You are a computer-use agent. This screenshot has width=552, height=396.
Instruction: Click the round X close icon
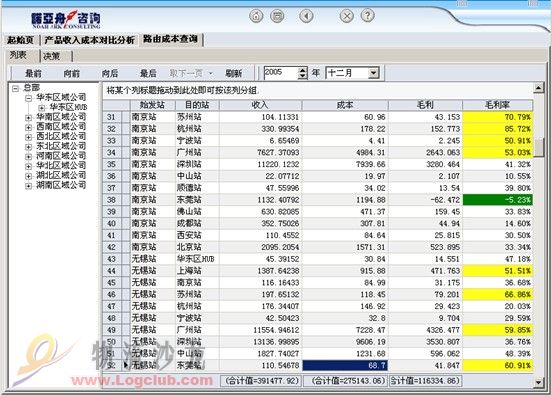(347, 16)
